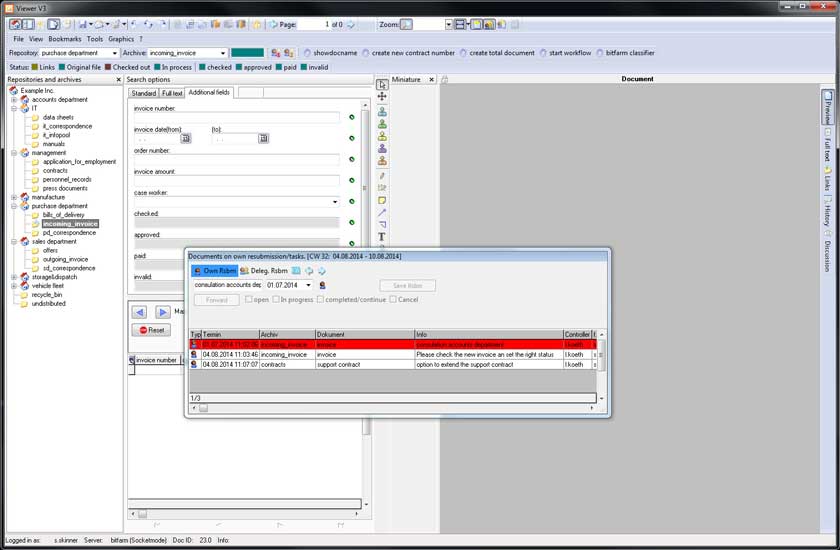Collapse the IT tree node

click(14, 108)
